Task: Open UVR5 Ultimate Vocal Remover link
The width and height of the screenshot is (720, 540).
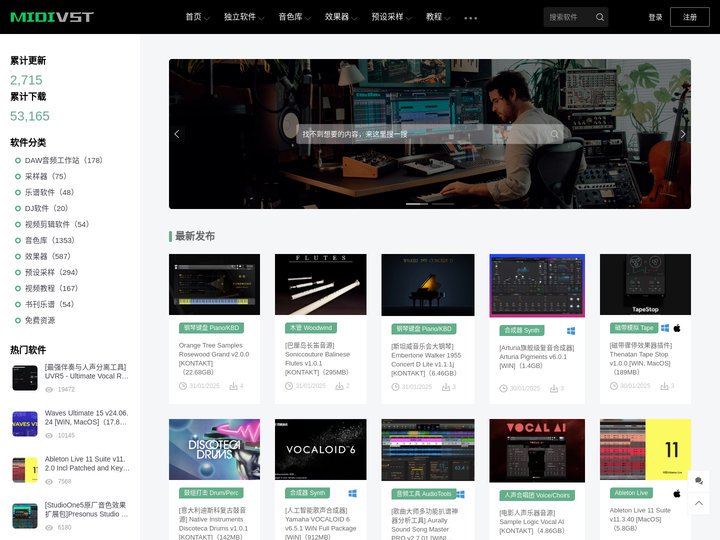Action: pyautogui.click(x=86, y=371)
